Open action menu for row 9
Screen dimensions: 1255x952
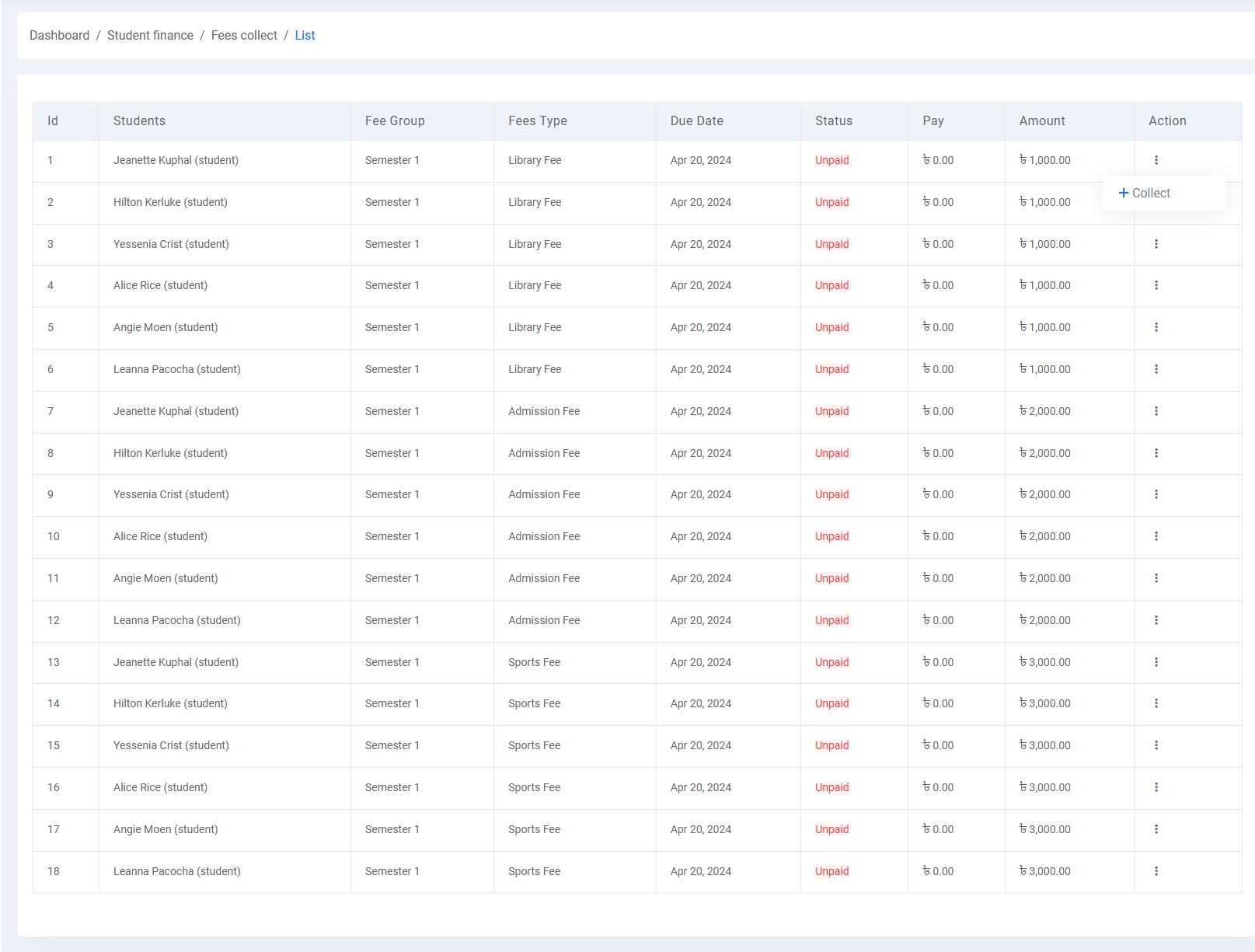pos(1156,494)
